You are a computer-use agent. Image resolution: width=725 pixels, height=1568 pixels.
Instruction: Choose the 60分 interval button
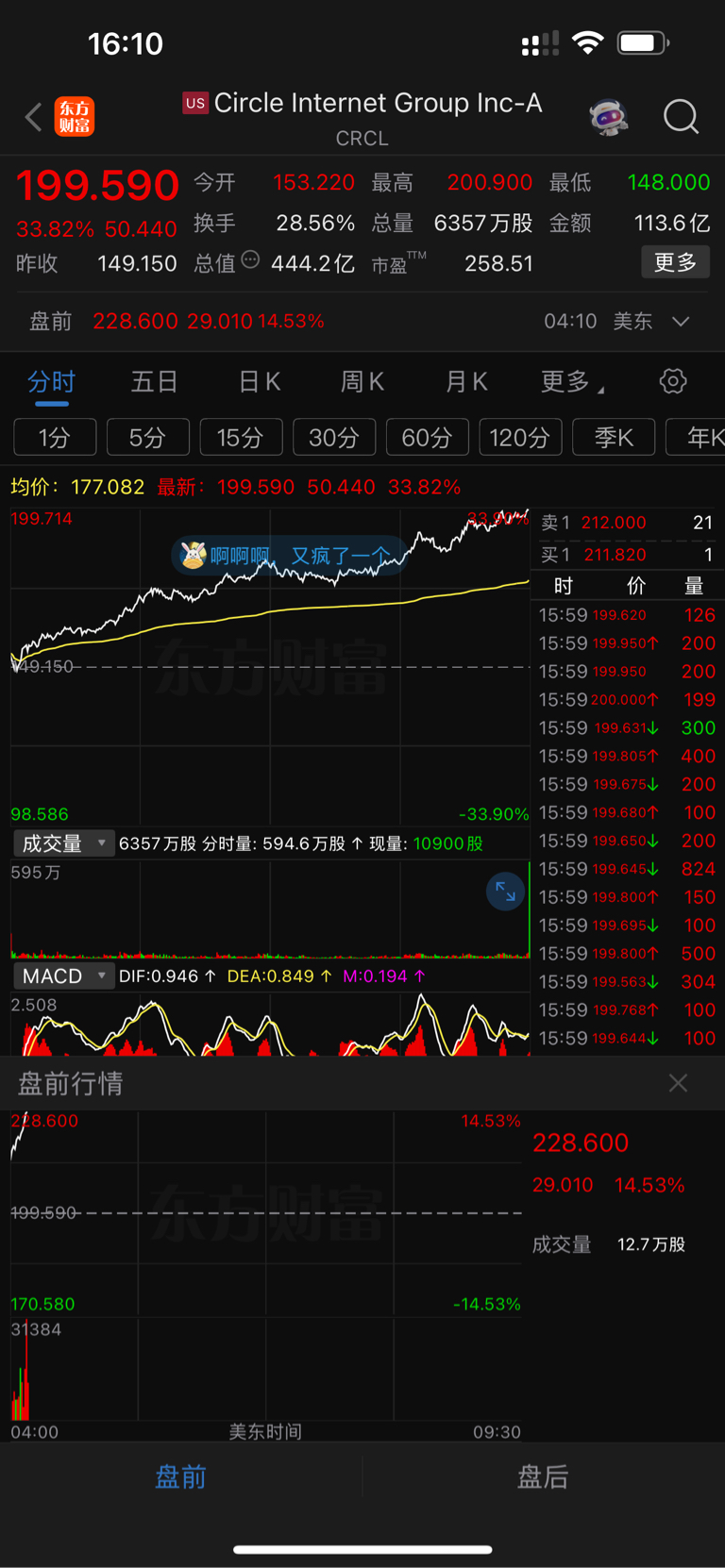(427, 438)
